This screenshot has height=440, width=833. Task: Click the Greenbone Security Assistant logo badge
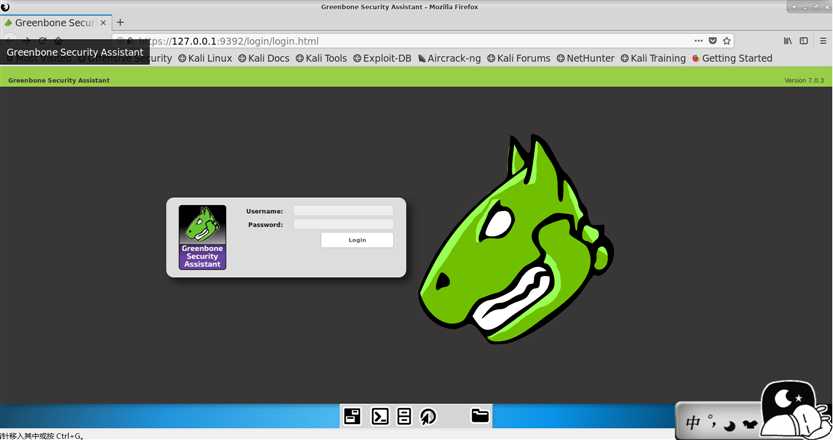202,238
